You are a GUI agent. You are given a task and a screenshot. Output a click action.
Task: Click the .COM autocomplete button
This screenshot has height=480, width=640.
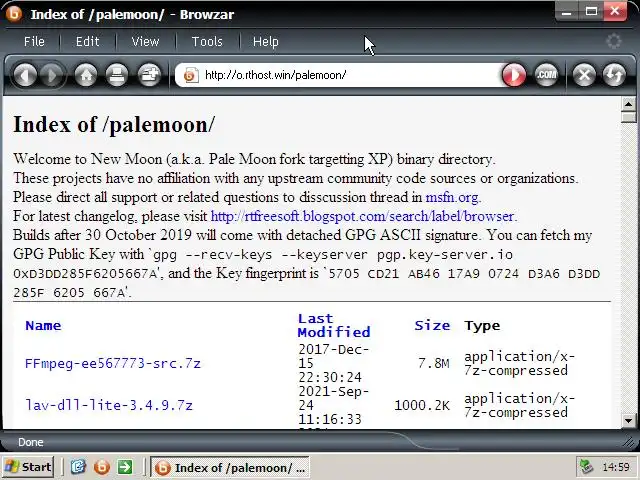point(546,75)
